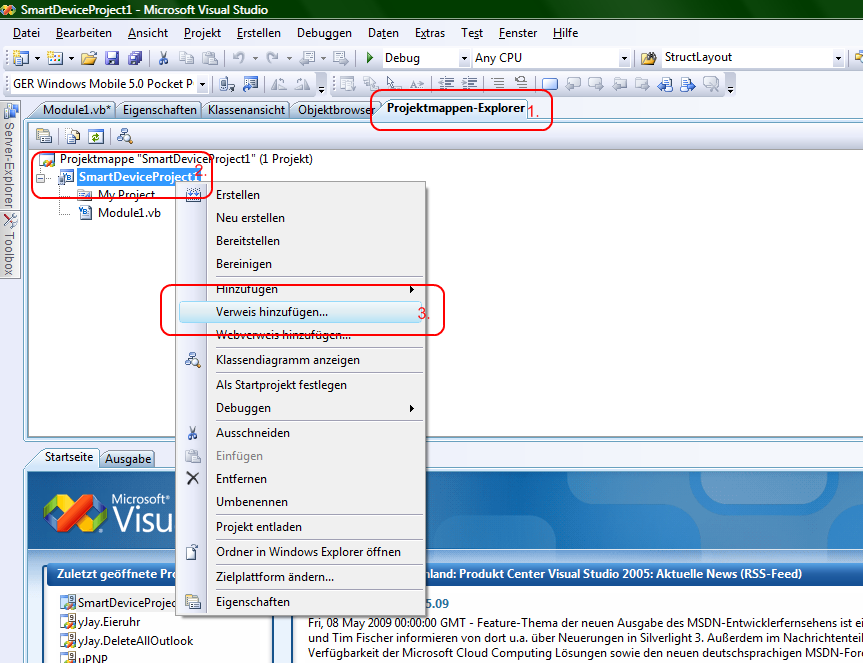Click Solution Explorer Properties icon

pyautogui.click(x=44, y=135)
